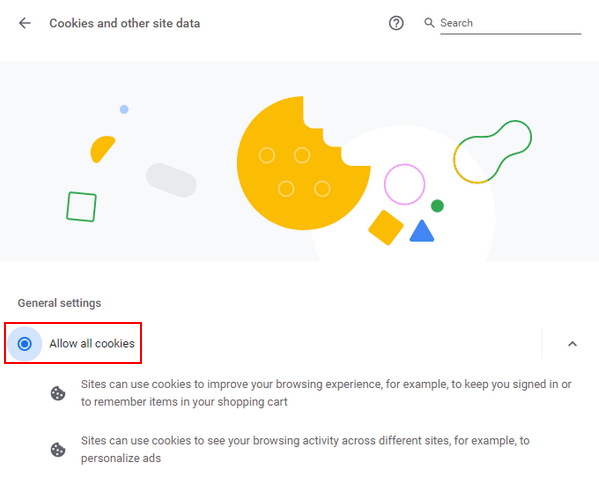Click the Cookies and other site data title
Screen dimensions: 599x478
[125, 23]
